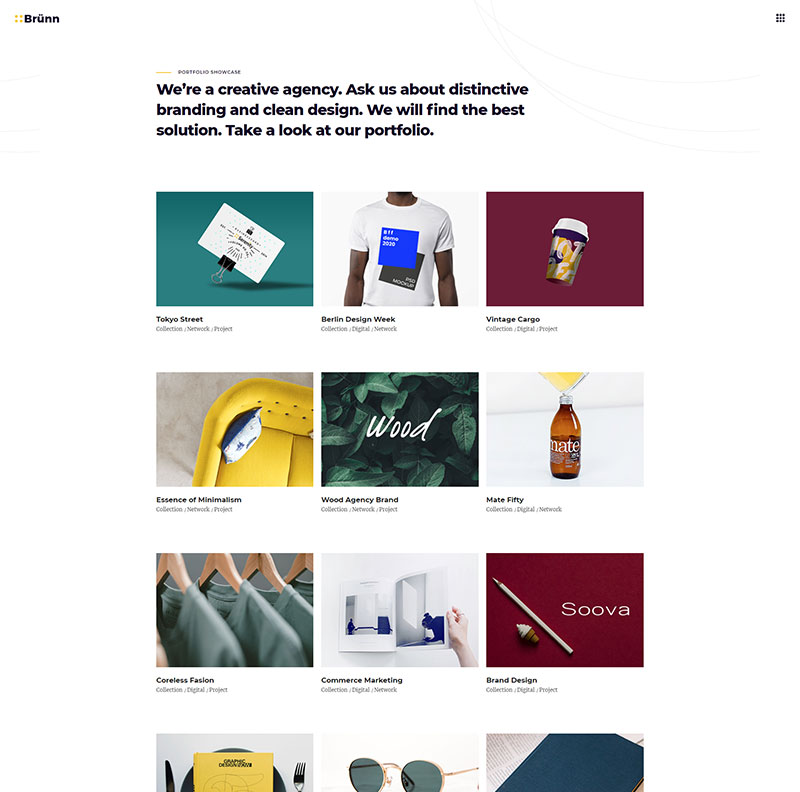Image resolution: width=800 pixels, height=792 pixels.
Task: View the Wood Agency Brand thumbnail
Action: [x=399, y=429]
